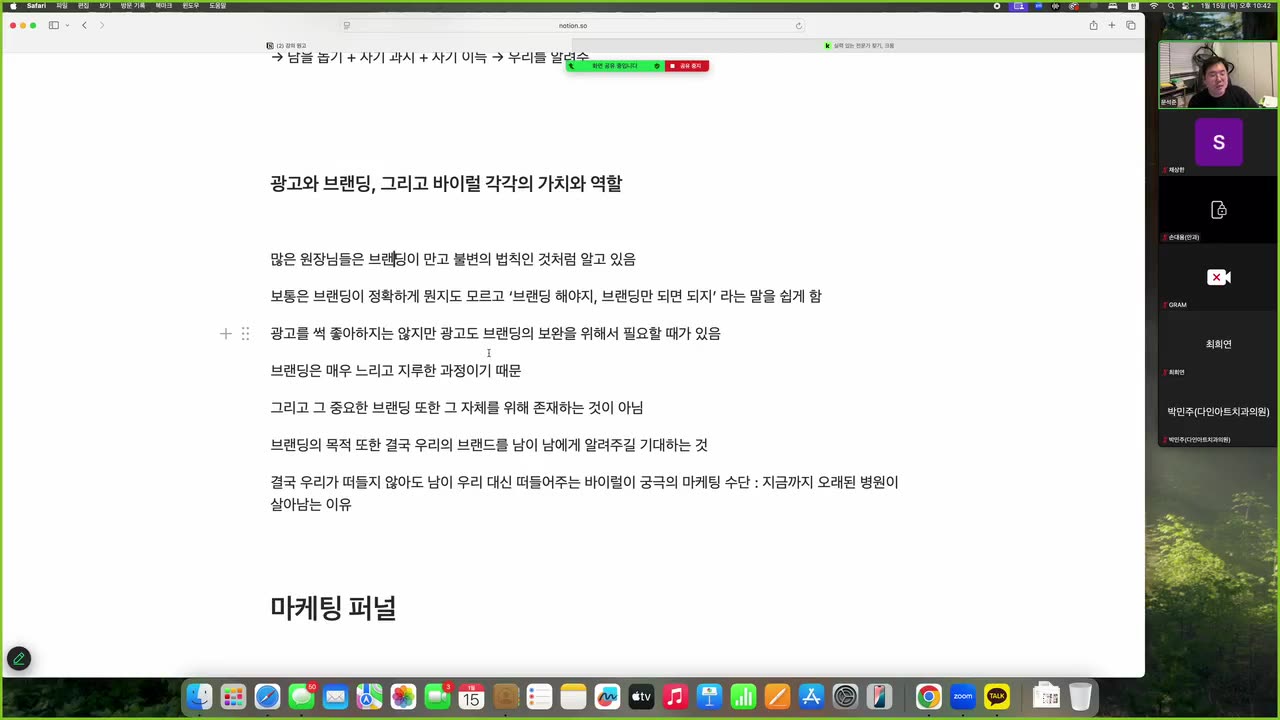This screenshot has height=720, width=1280.
Task: Show Safari tab overview
Action: pos(1131,25)
